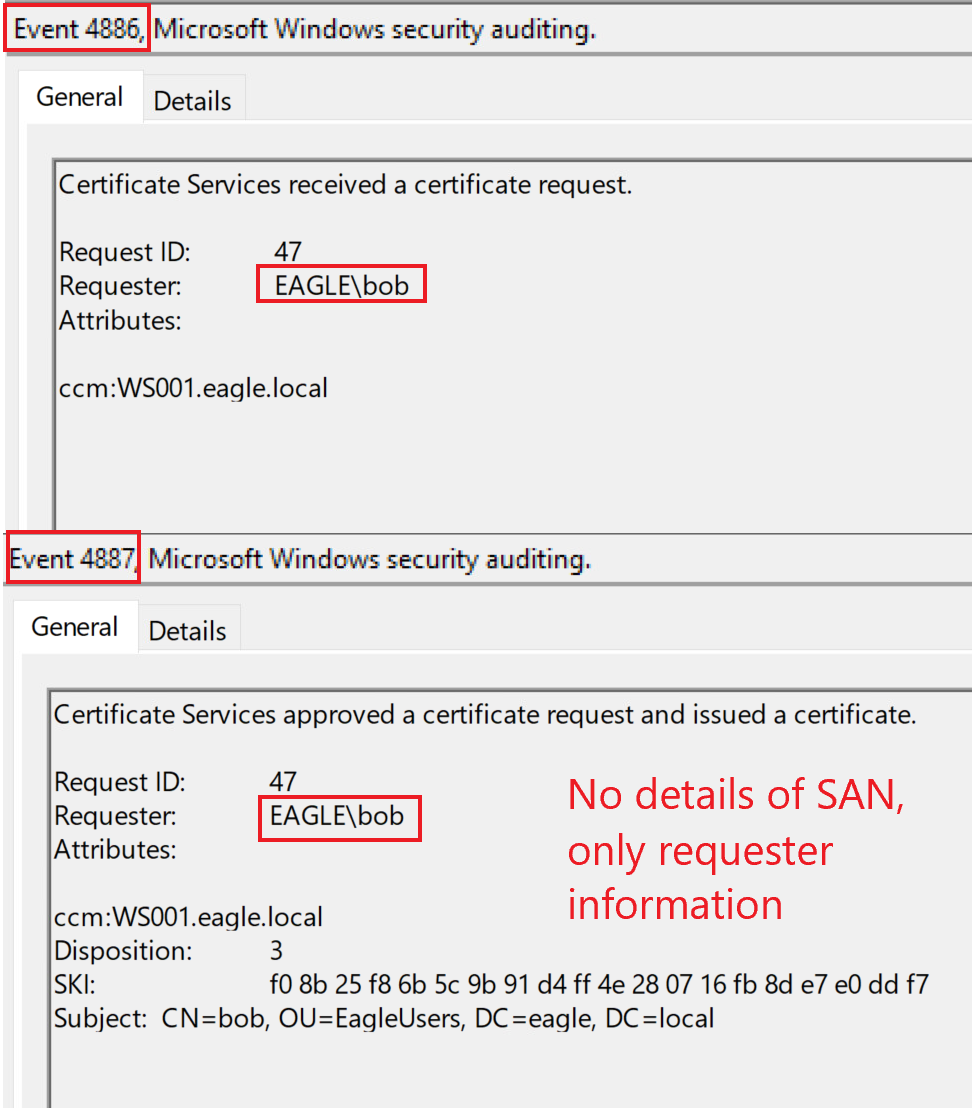
Task: Click the Attributes label in Event 4886
Action: [x=120, y=321]
